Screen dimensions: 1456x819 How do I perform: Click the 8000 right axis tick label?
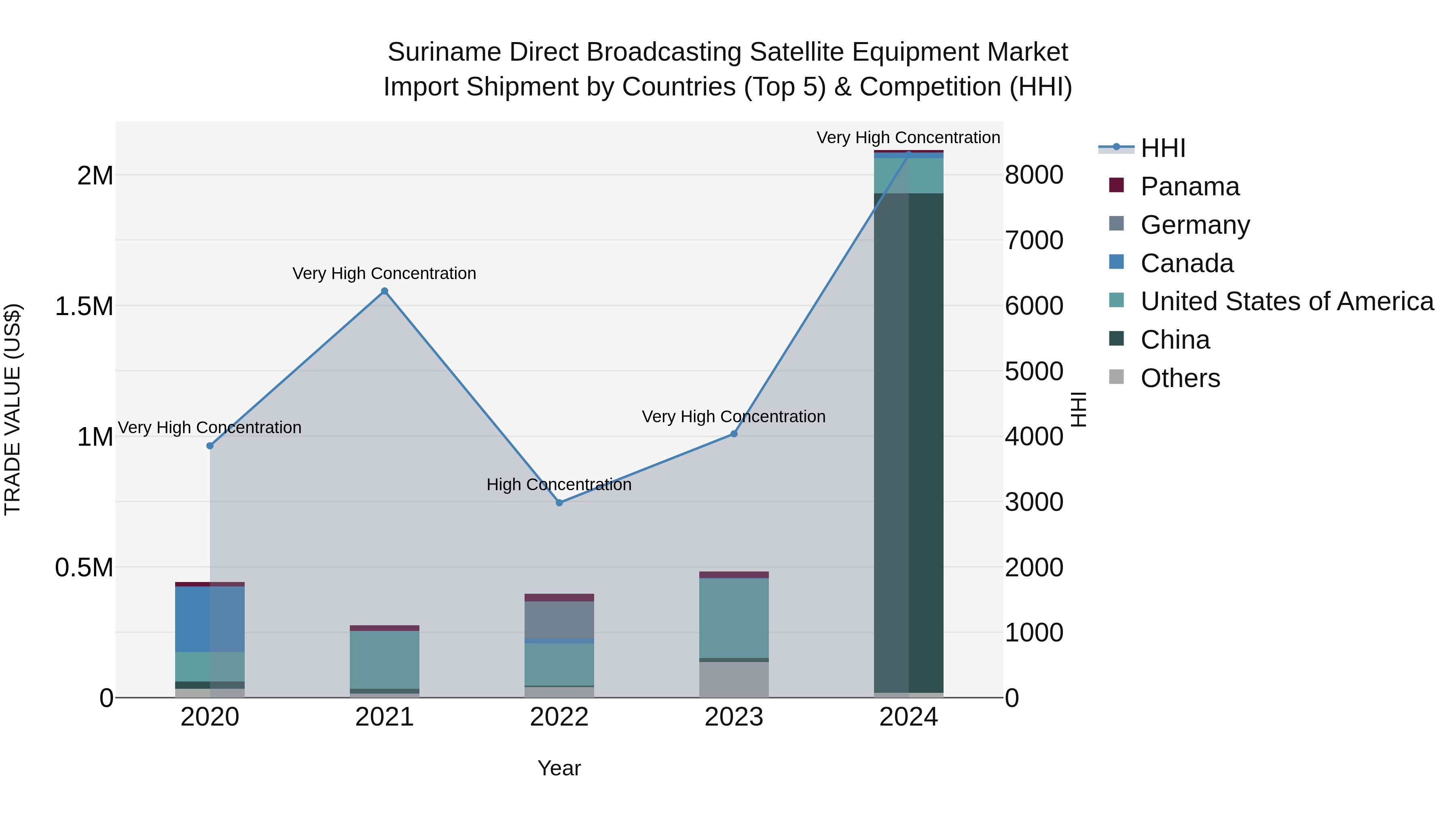[1034, 175]
